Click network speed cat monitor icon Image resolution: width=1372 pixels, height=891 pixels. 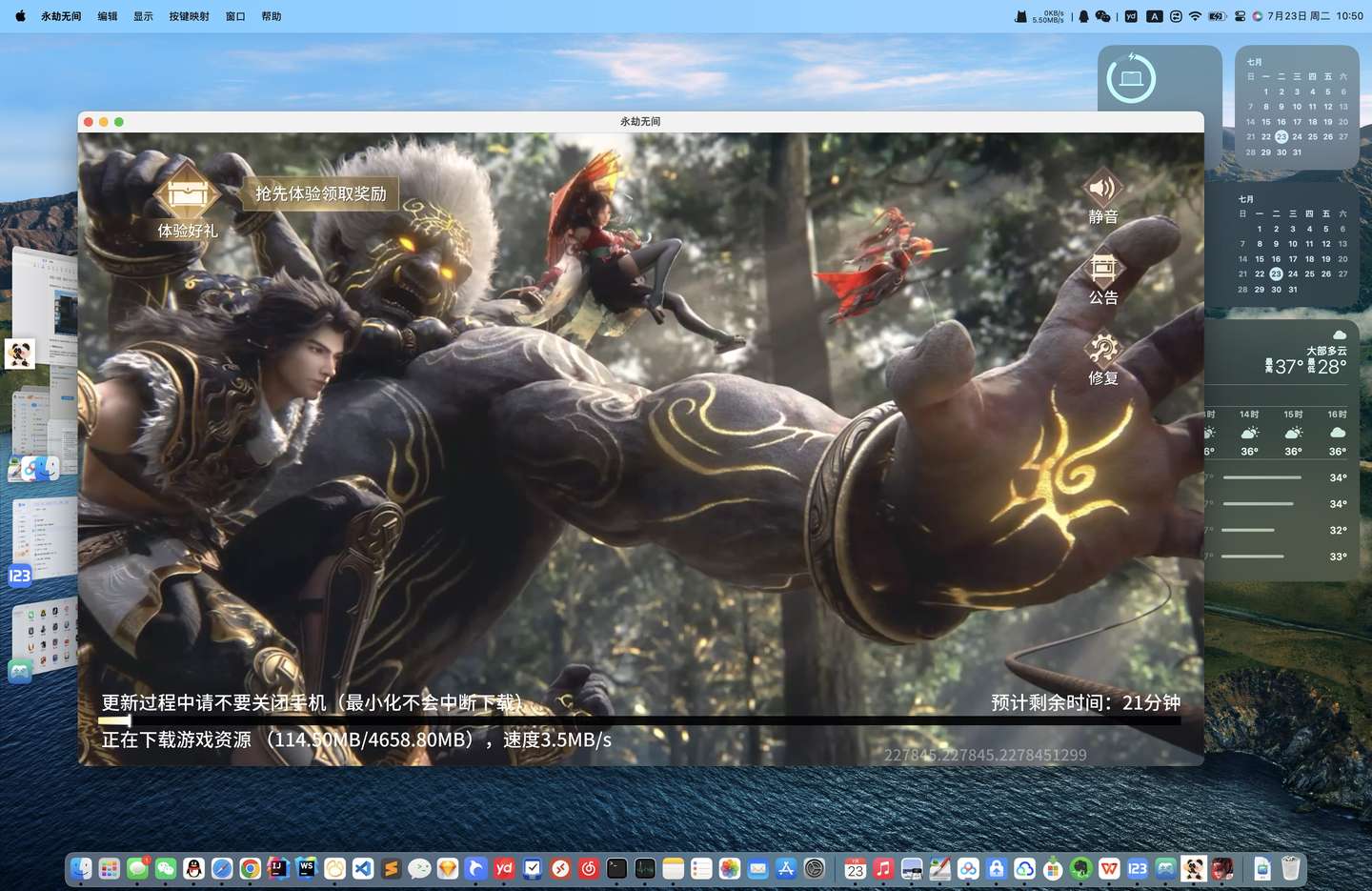(x=1021, y=16)
